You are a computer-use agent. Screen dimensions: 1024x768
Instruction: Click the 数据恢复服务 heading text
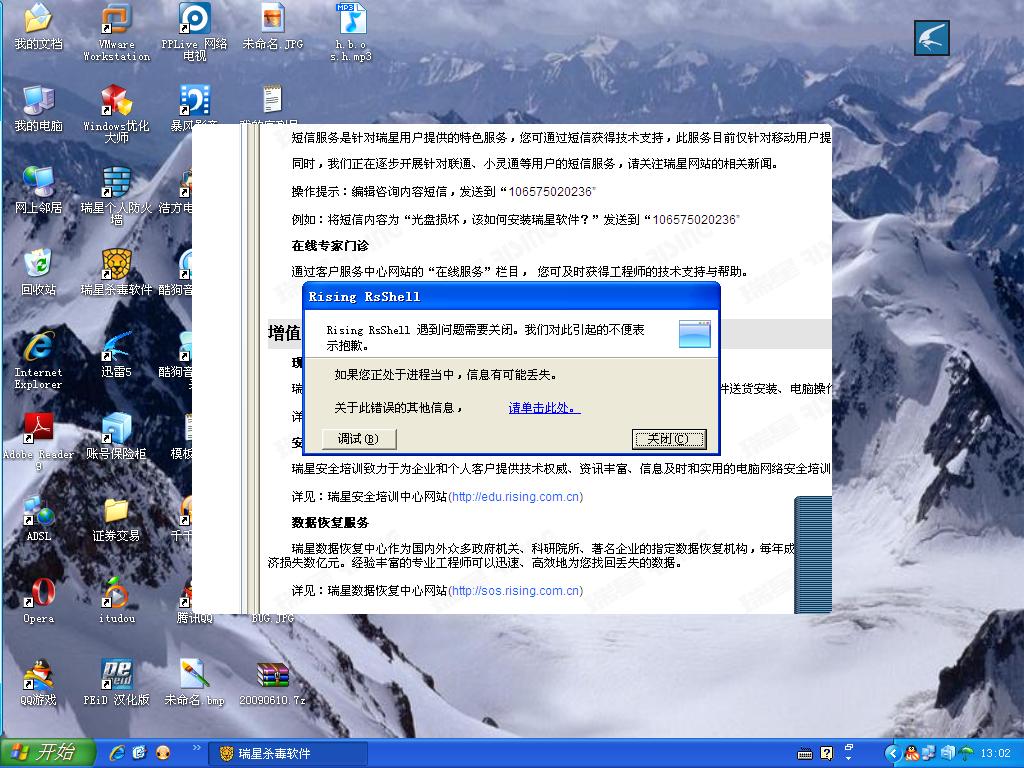pyautogui.click(x=330, y=523)
